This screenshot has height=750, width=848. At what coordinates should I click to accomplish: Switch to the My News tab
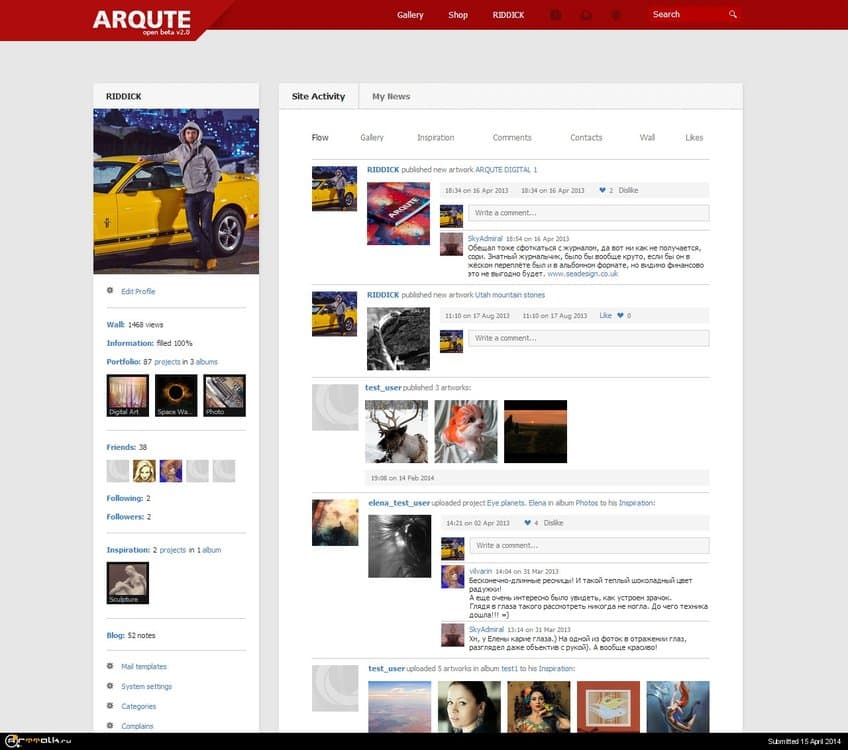(x=391, y=97)
